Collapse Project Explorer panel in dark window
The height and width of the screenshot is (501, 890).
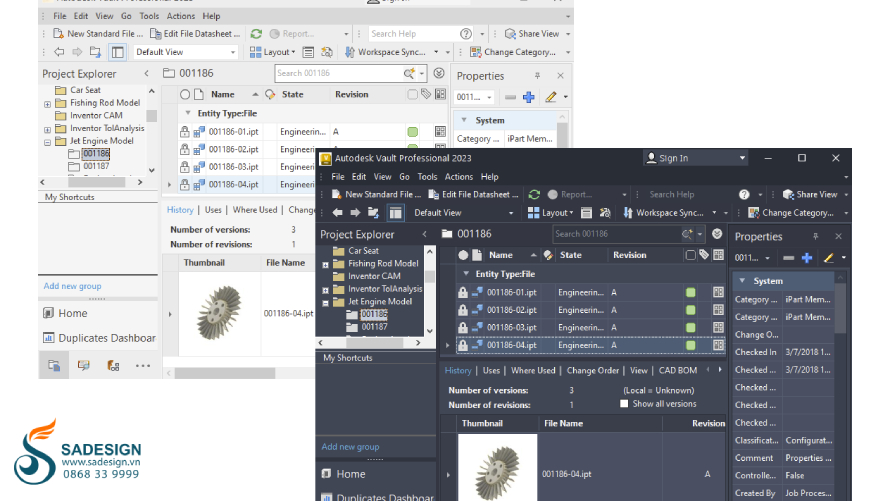[x=425, y=234]
